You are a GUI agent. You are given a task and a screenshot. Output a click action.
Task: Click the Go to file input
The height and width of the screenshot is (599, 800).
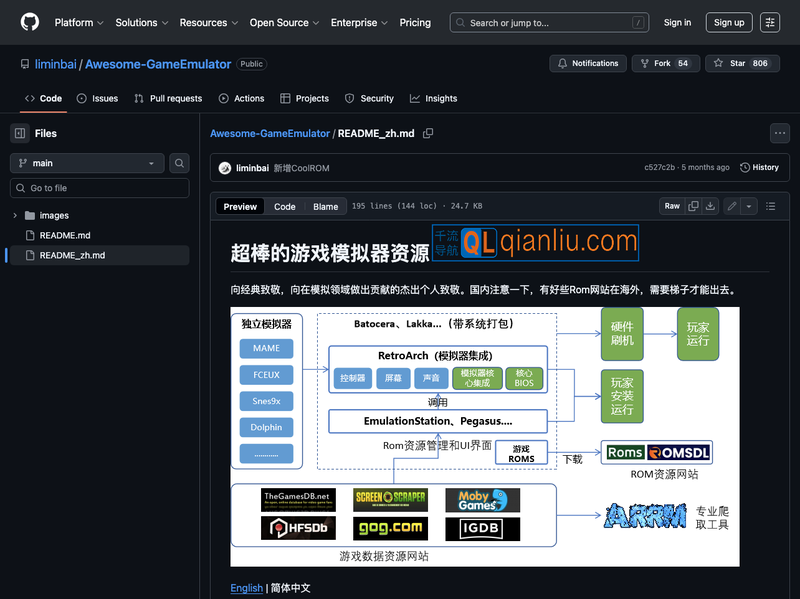pos(100,188)
